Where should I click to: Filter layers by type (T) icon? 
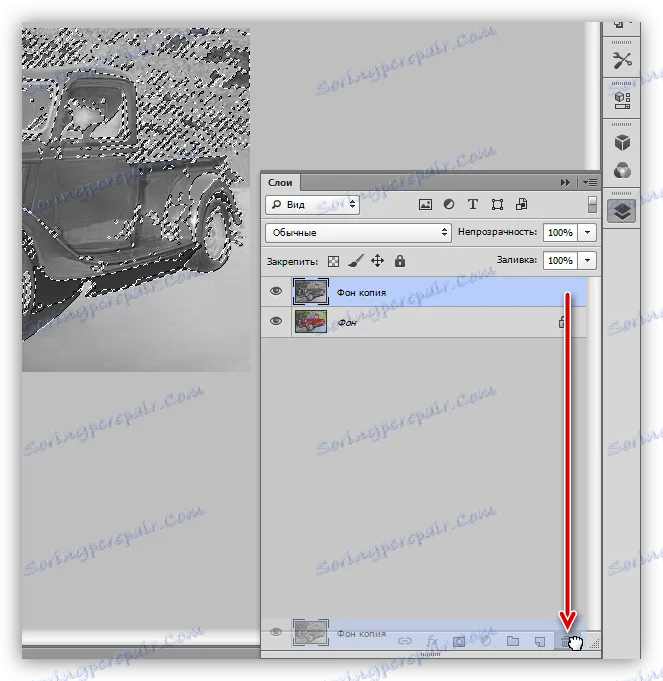pos(473,205)
